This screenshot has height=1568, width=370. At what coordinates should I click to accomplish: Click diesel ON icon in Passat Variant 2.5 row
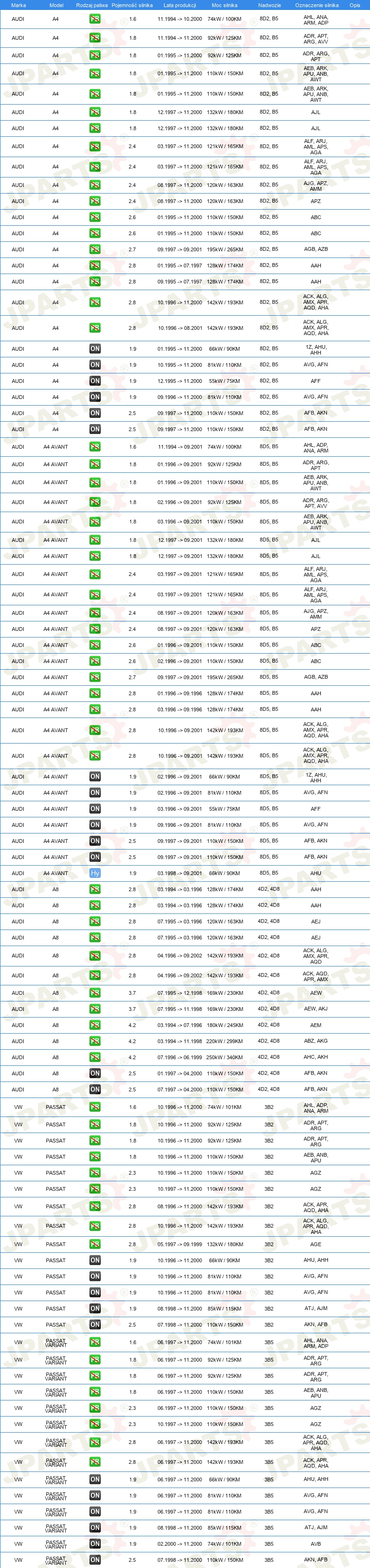(95, 1560)
